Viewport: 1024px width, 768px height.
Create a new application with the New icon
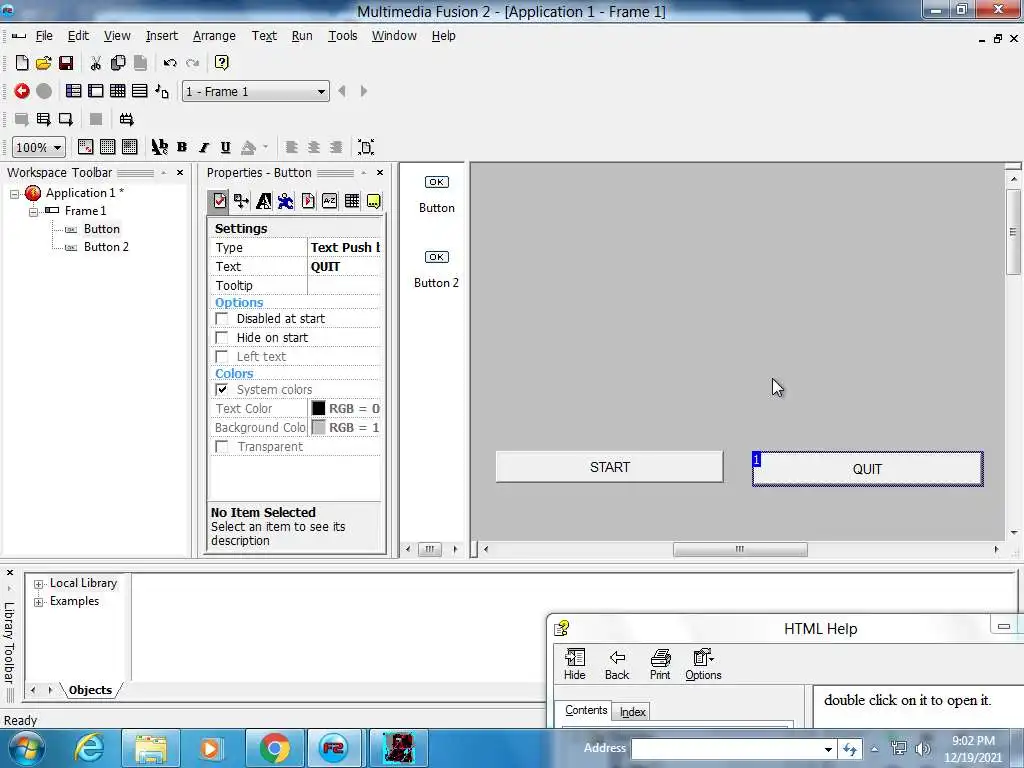point(22,63)
